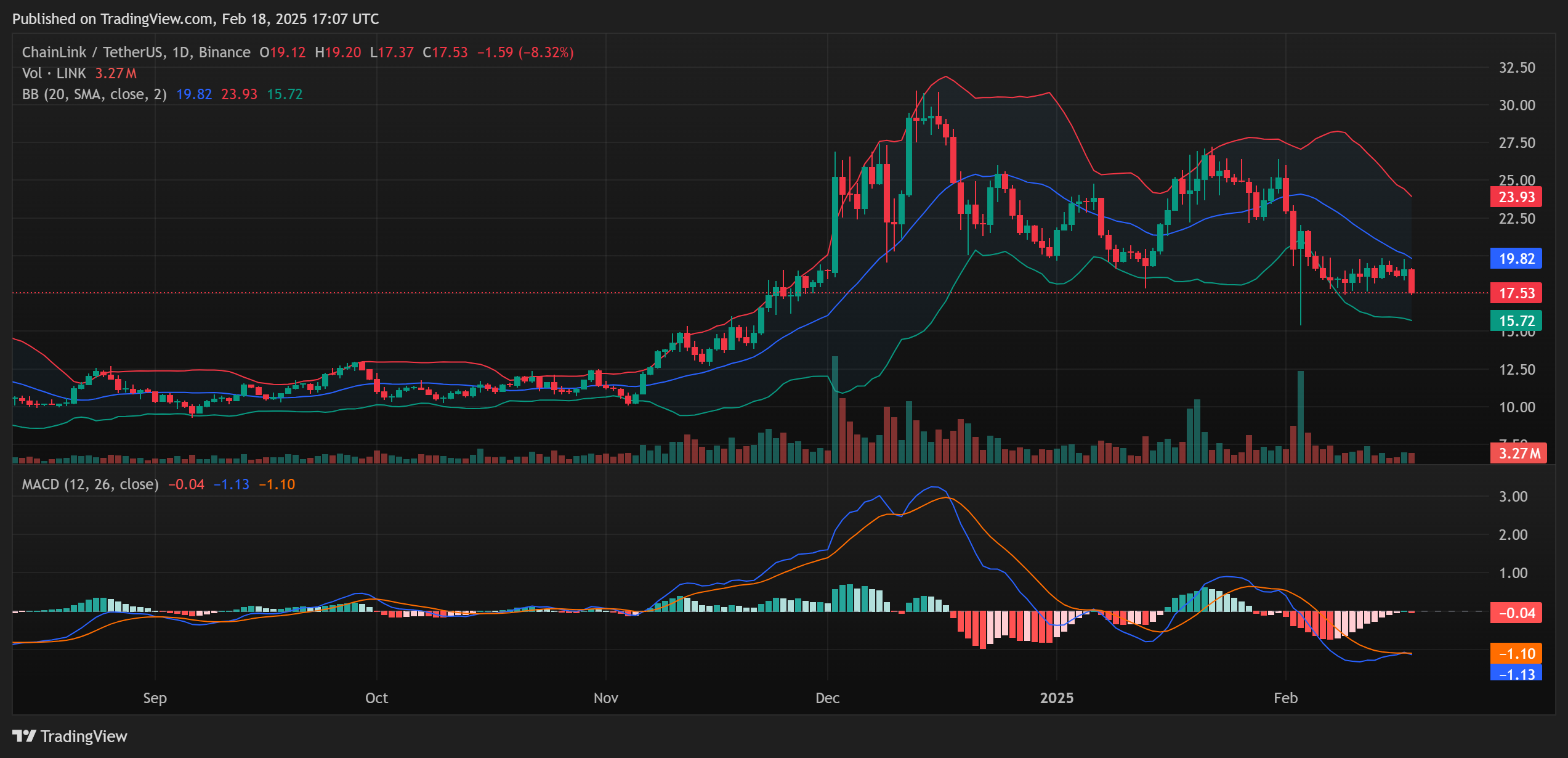Select the 2025 label on time axis

click(1056, 698)
